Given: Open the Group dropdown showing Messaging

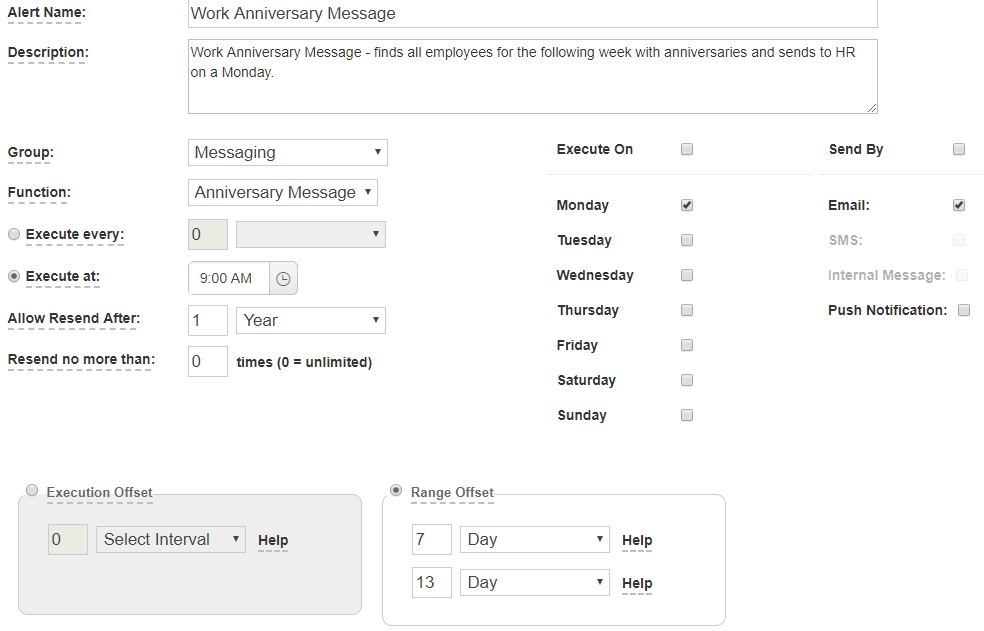Looking at the screenshot, I should coord(288,153).
